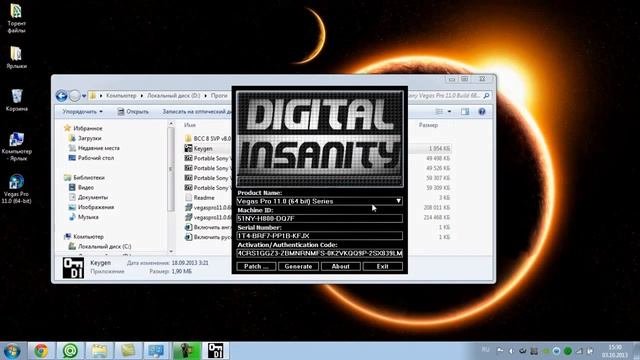This screenshot has width=640, height=360.
Task: Click the Patch button in keygen
Action: [x=256, y=267]
